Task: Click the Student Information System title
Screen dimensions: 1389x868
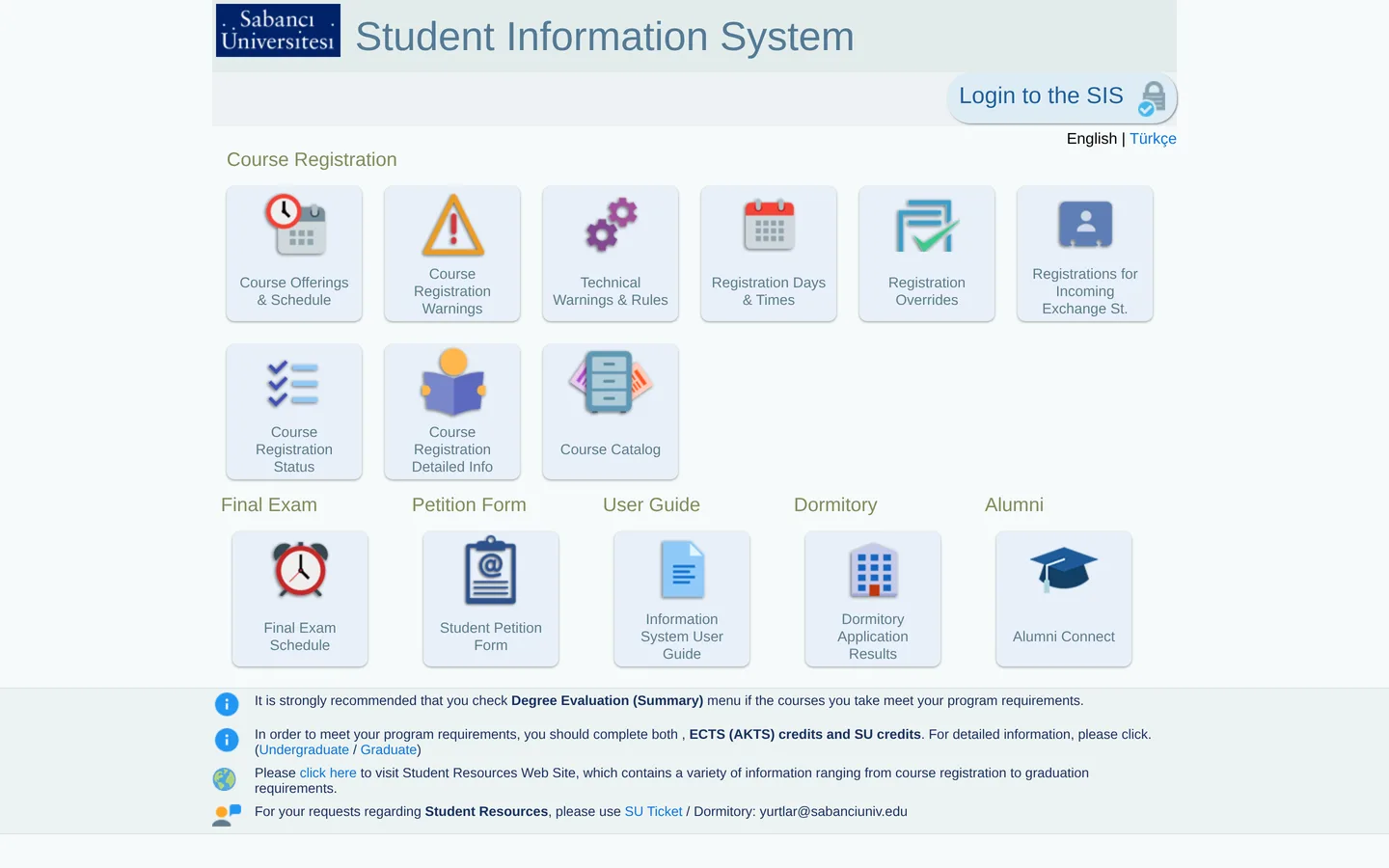Action: (x=605, y=37)
